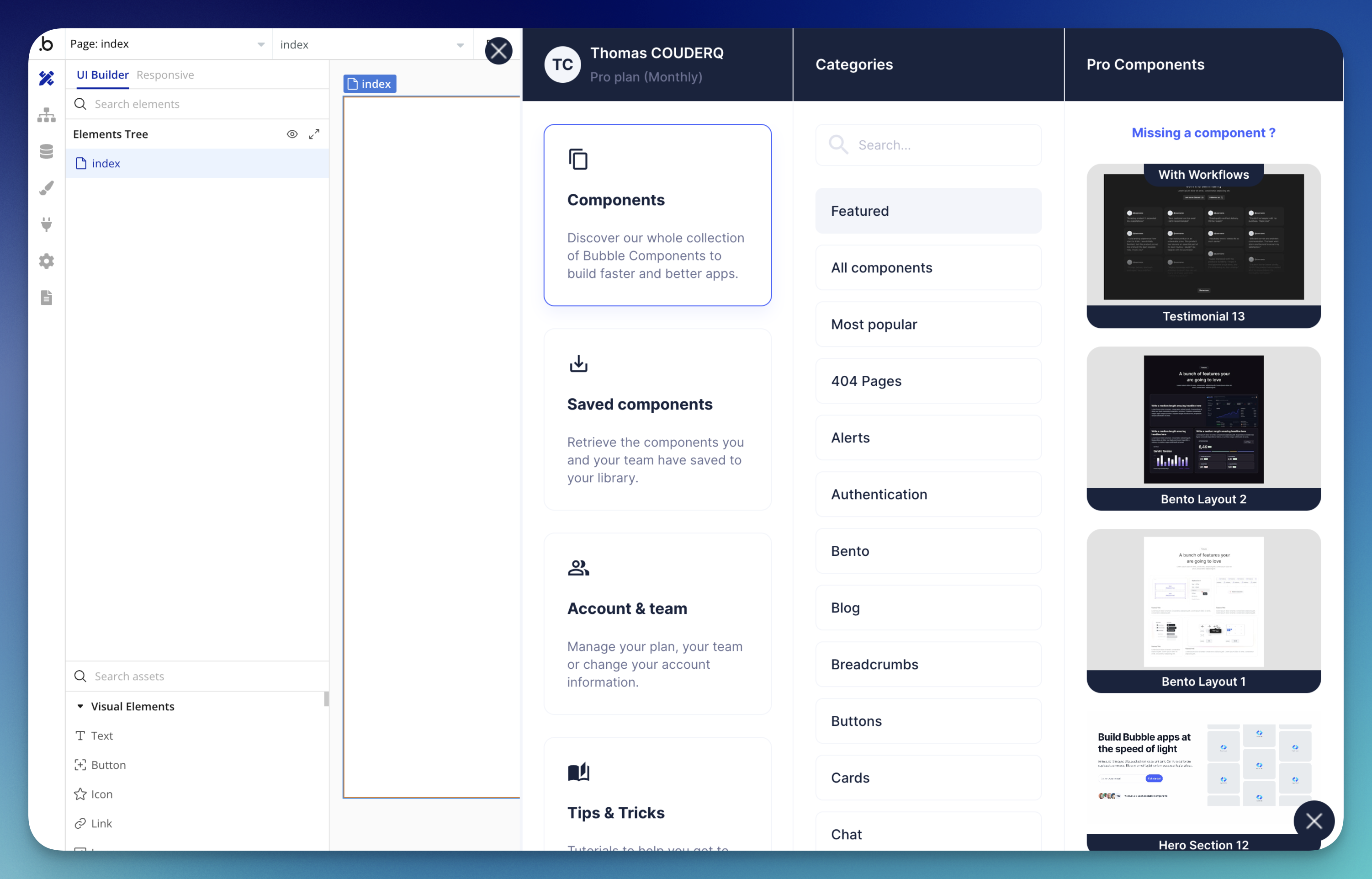Image resolution: width=1372 pixels, height=879 pixels.
Task: Select the Button element icon
Action: coord(80,765)
